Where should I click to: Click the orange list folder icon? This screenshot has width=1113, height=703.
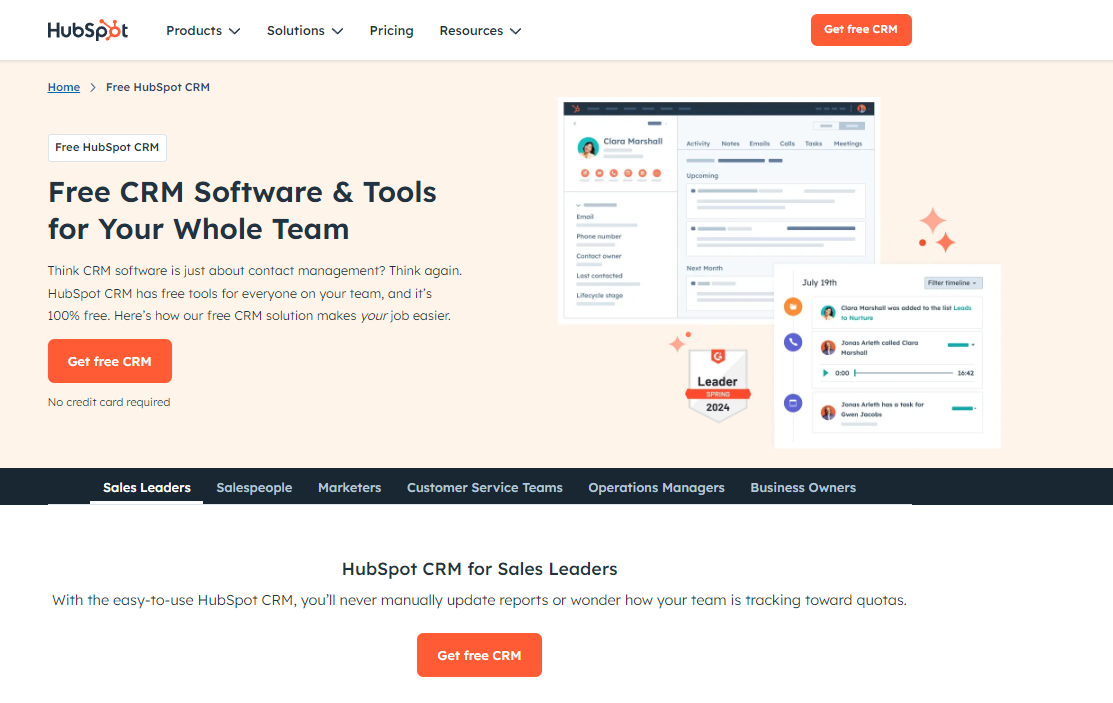793,307
